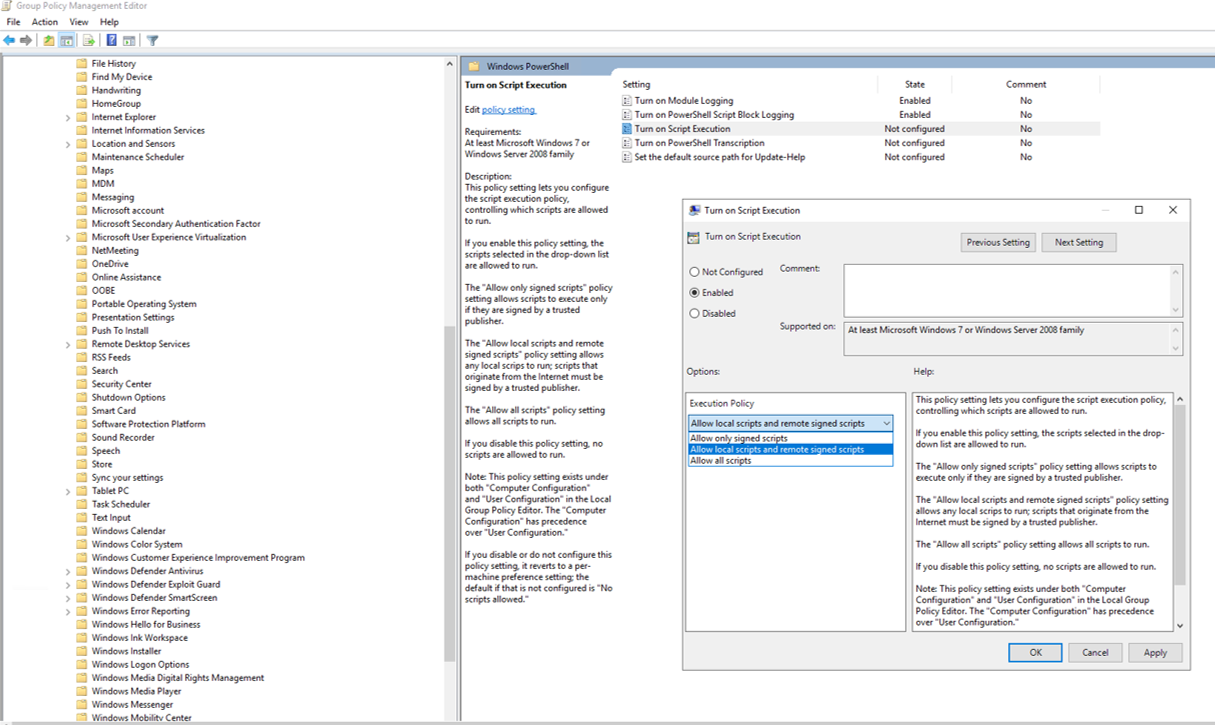Open the 'policy setting' edit link

tap(509, 110)
